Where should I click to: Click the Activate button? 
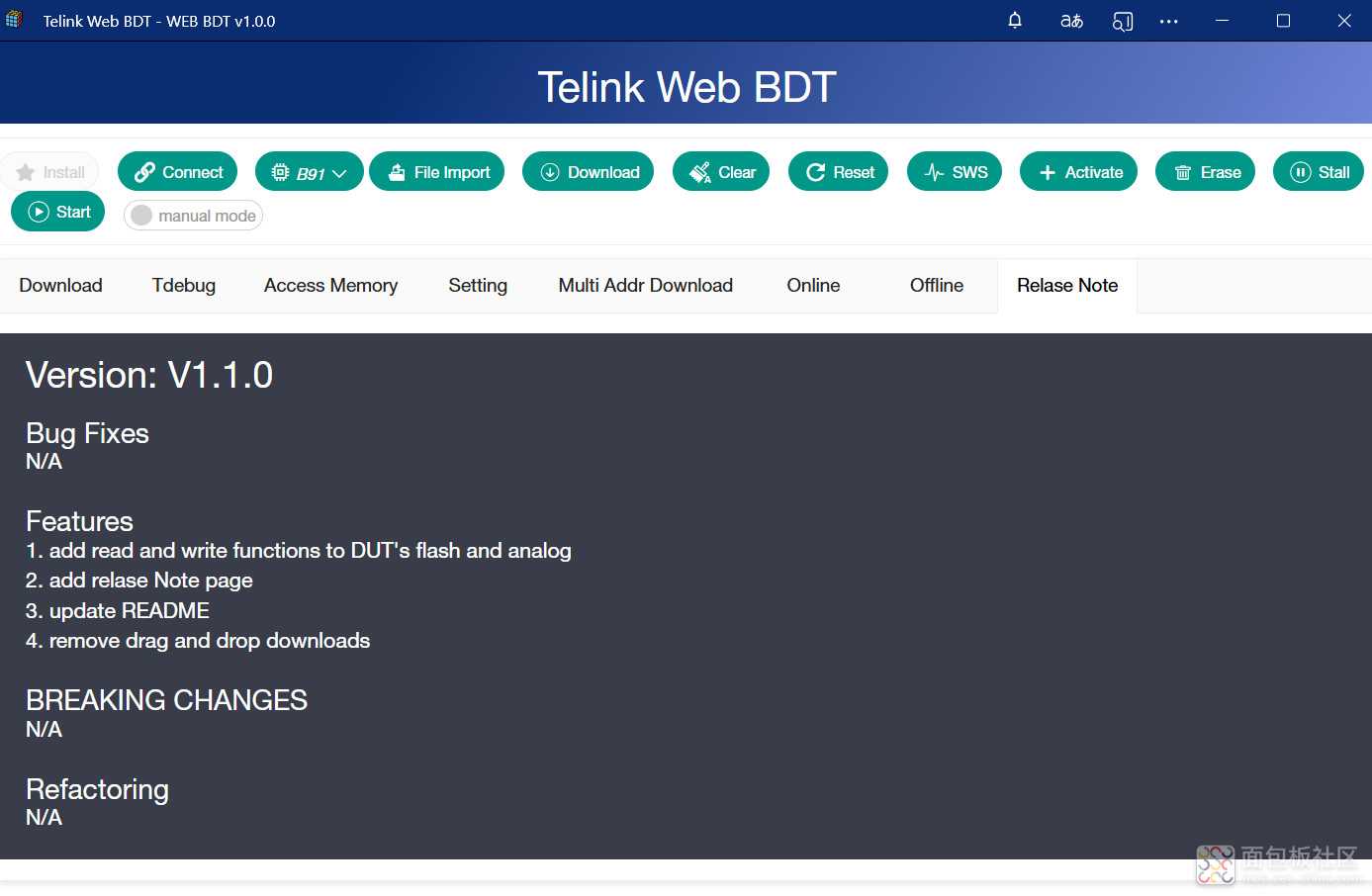[x=1079, y=172]
